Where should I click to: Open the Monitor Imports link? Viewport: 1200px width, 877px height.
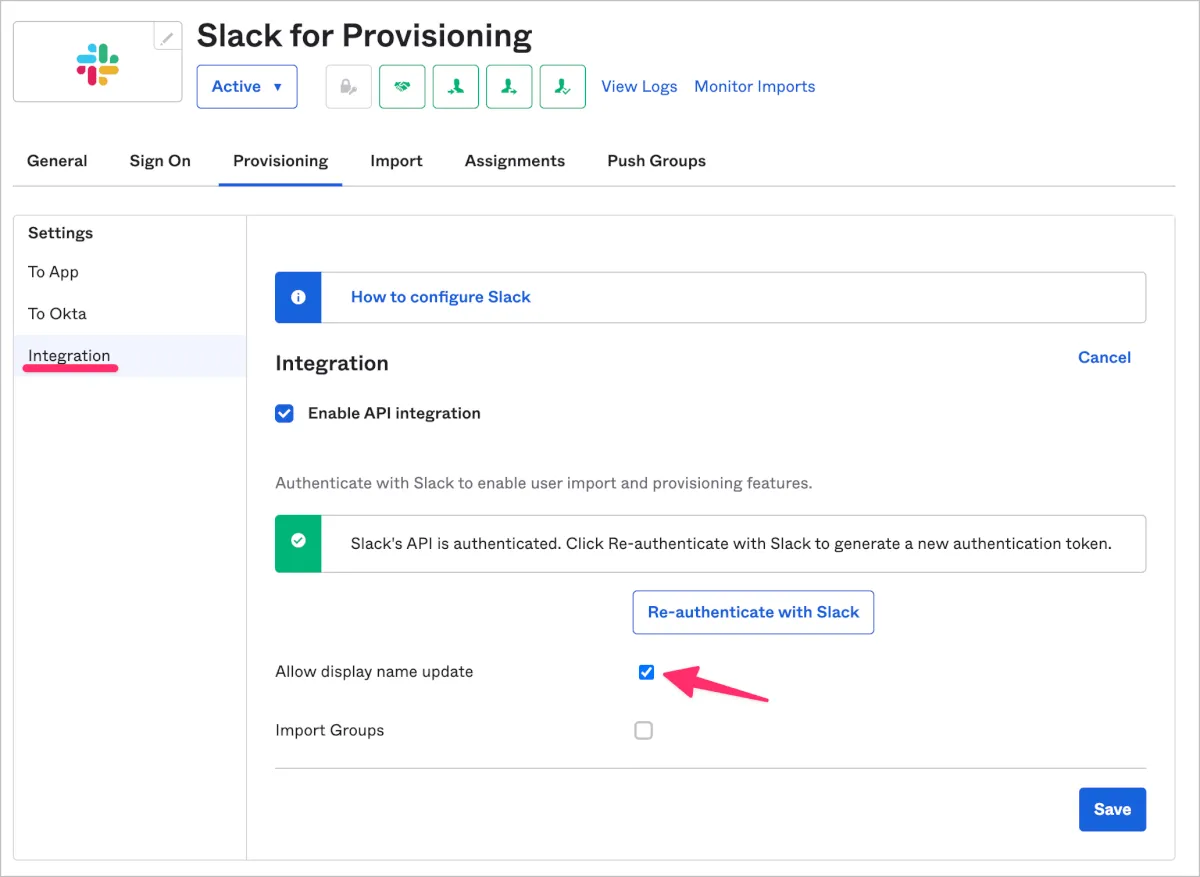tap(754, 87)
